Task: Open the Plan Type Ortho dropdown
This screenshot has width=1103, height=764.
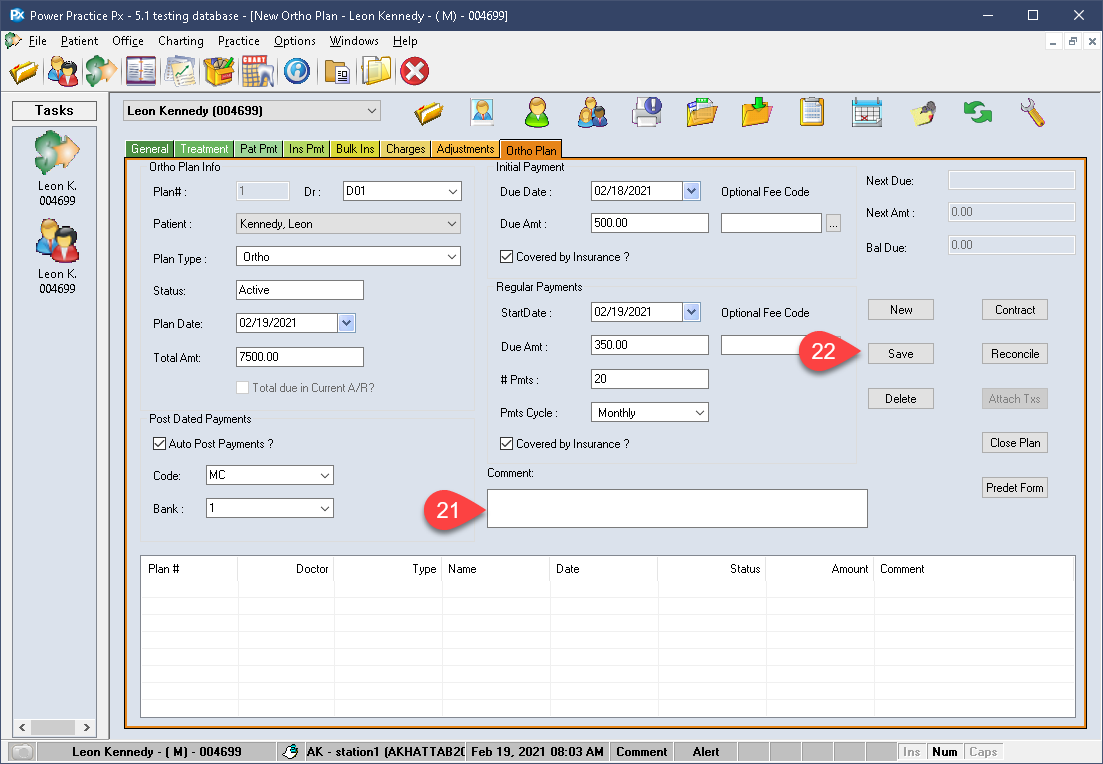Action: point(452,257)
